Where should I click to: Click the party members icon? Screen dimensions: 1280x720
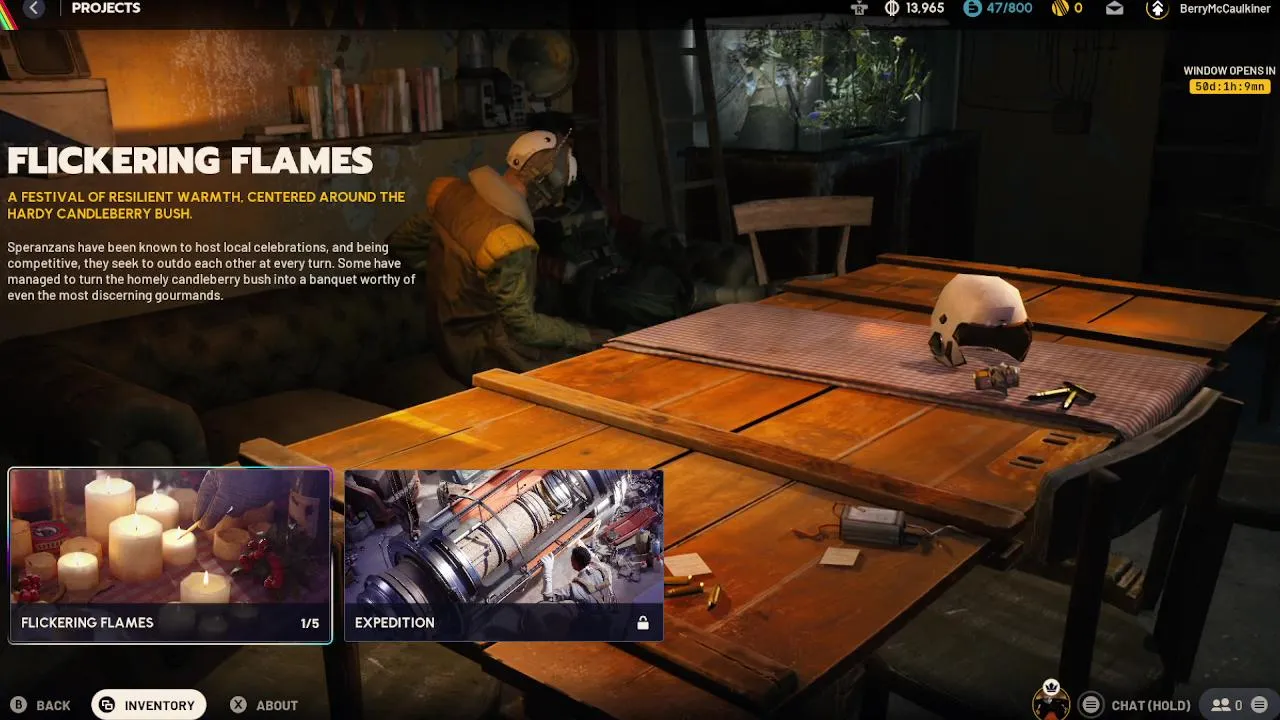click(1220, 705)
